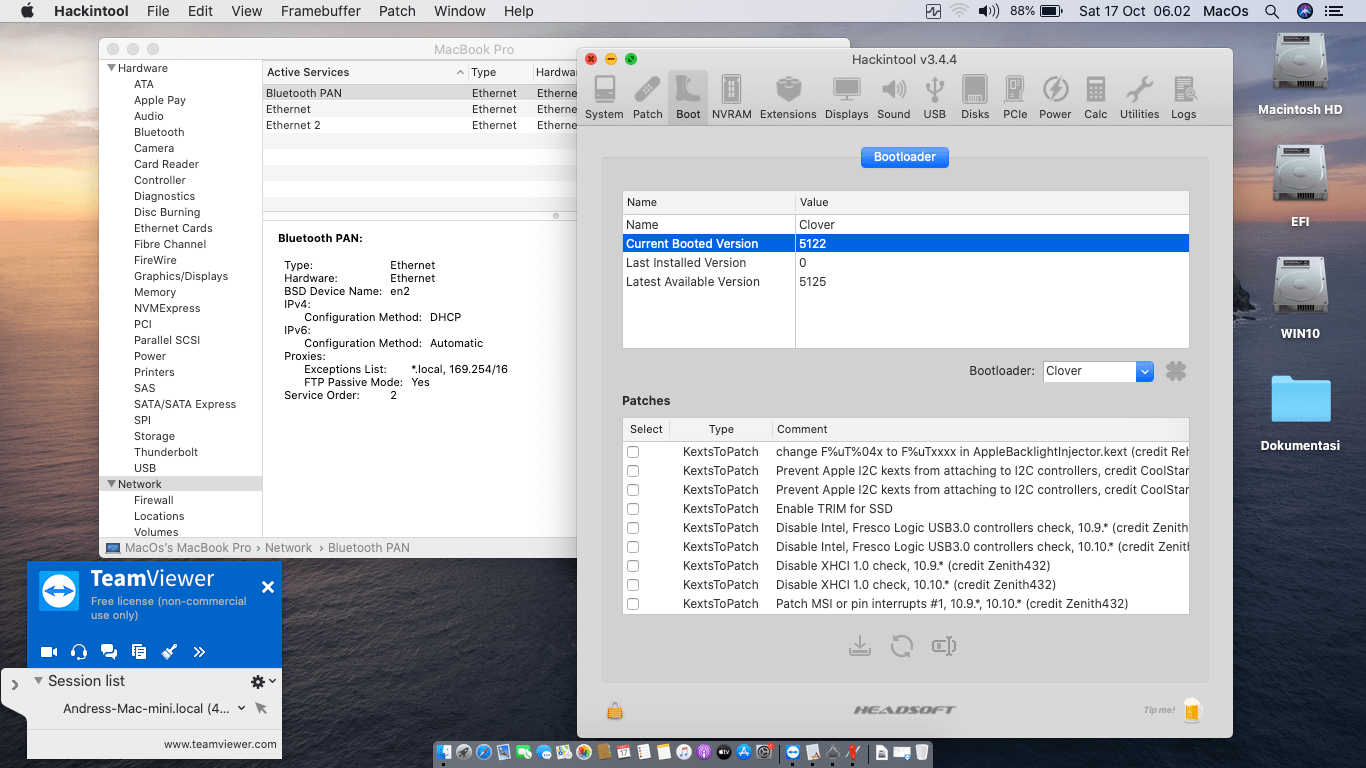
Task: Click the lock icon in Hackintool footer
Action: click(614, 710)
